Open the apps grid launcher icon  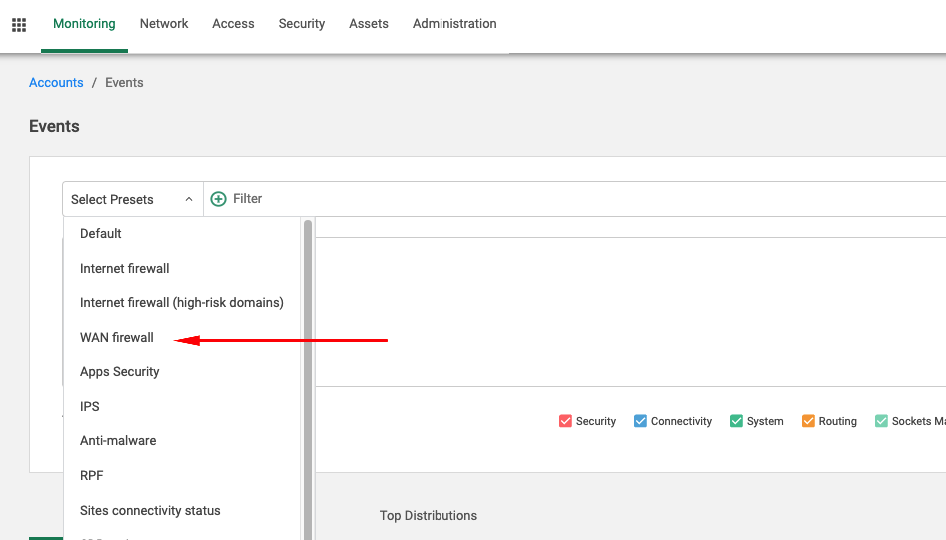[x=19, y=24]
